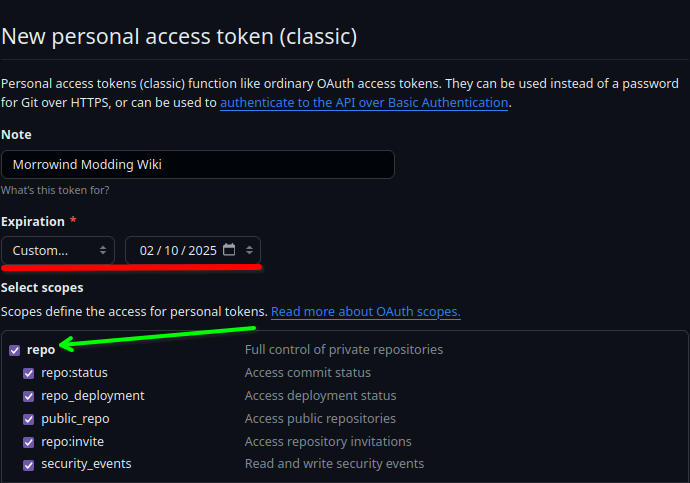Viewport: 690px width, 483px height.
Task: Click the up-down arrows on the Custom dropdown
Action: pyautogui.click(x=103, y=250)
